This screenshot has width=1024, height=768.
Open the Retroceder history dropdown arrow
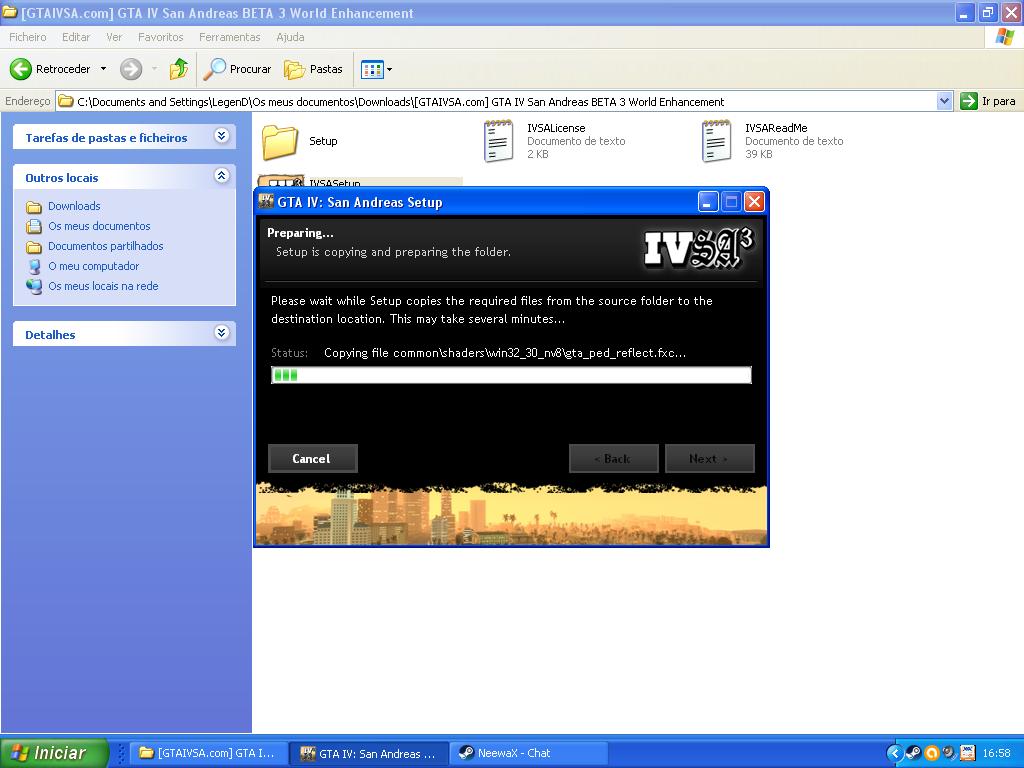point(103,69)
